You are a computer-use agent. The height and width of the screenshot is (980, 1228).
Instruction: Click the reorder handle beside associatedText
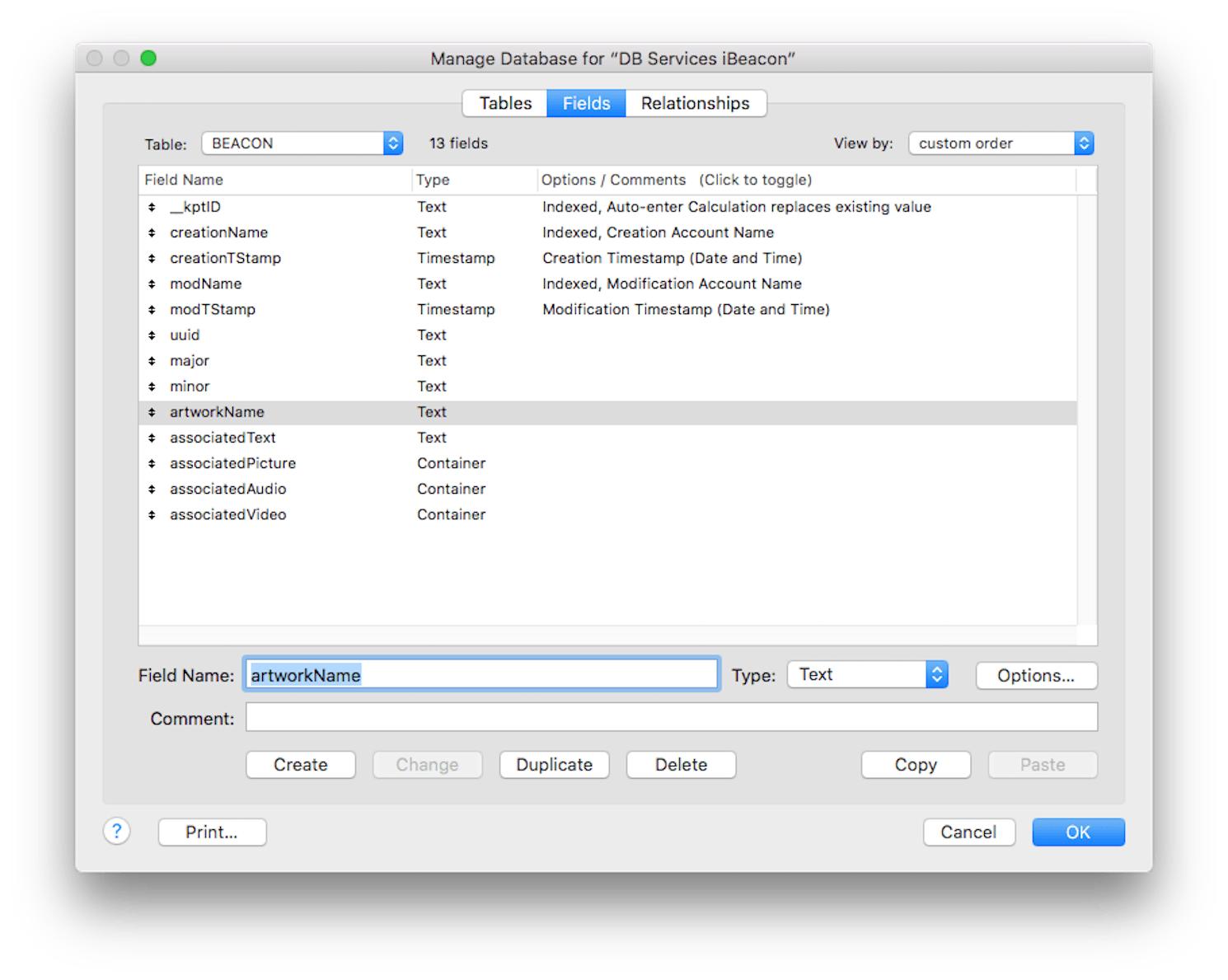[152, 438]
